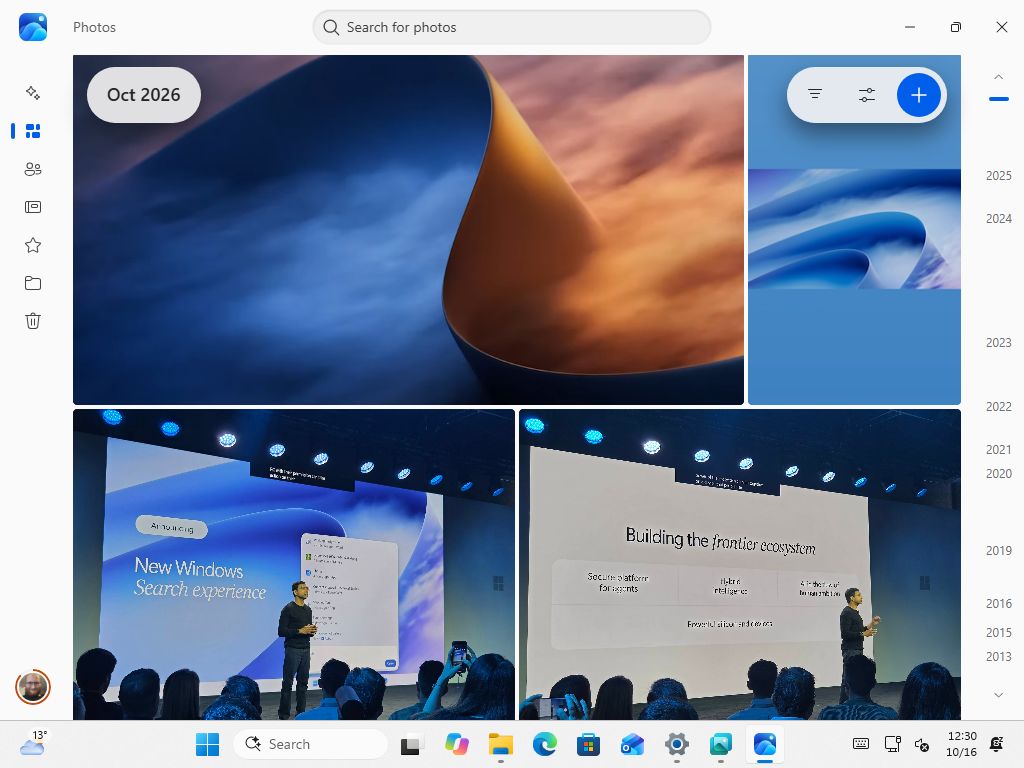Open Task View on the taskbar
Viewport: 1024px width, 768px height.
[410, 744]
